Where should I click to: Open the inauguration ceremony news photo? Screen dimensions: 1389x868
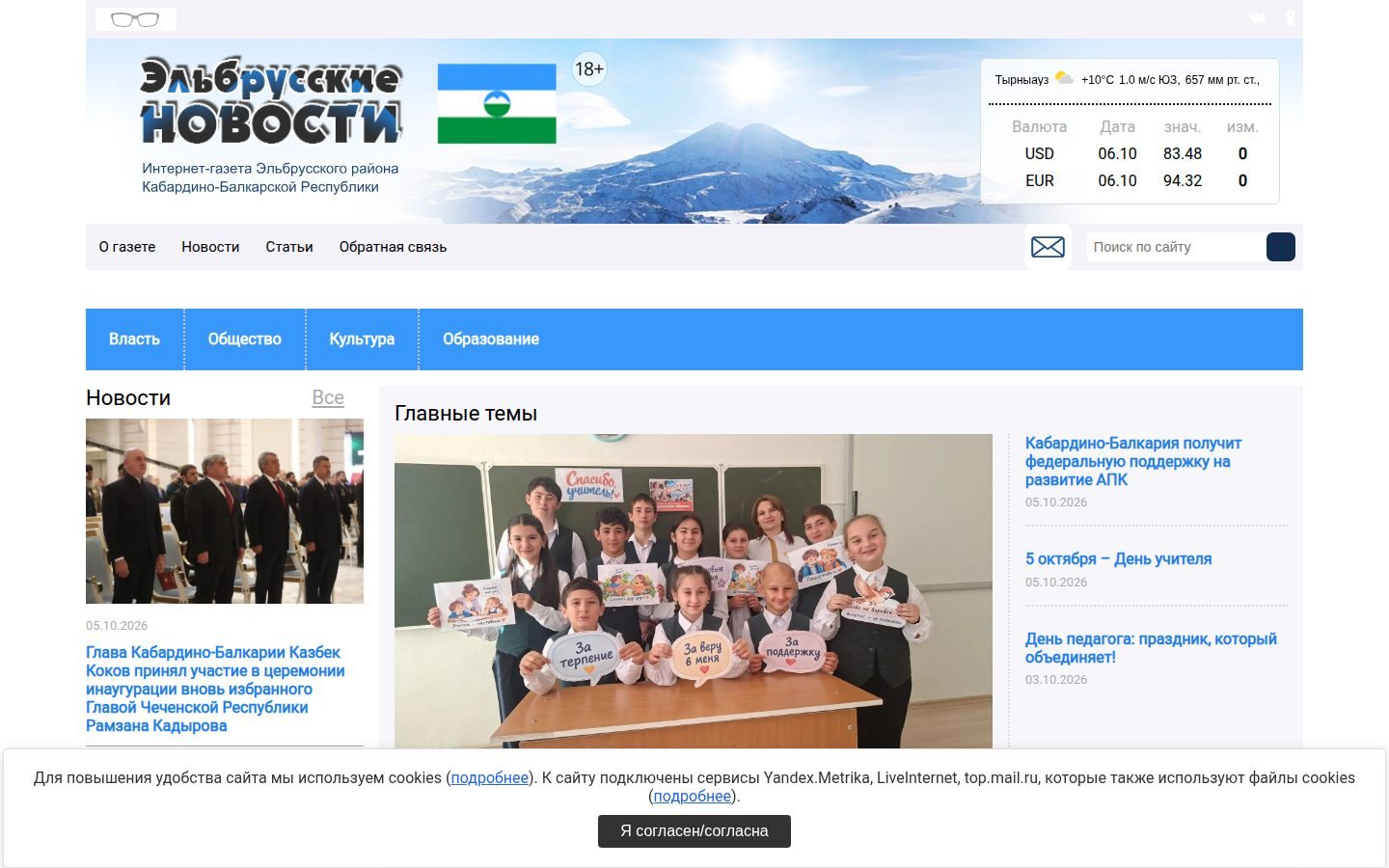225,511
